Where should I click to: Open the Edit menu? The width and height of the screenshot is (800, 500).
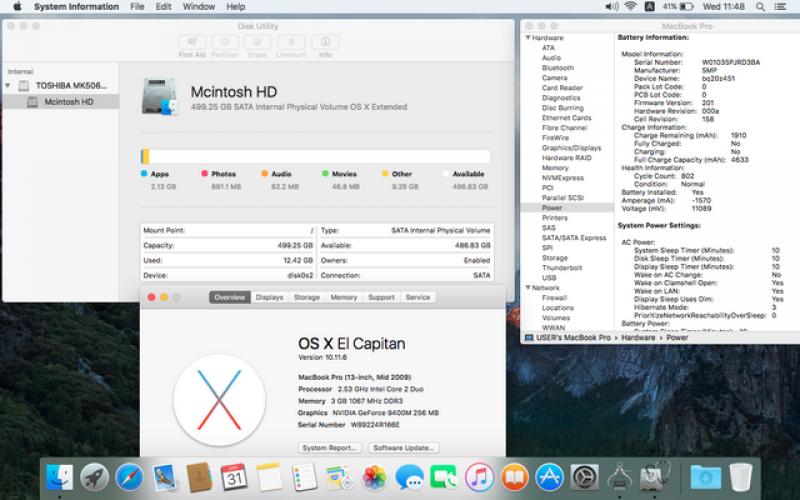pos(163,7)
